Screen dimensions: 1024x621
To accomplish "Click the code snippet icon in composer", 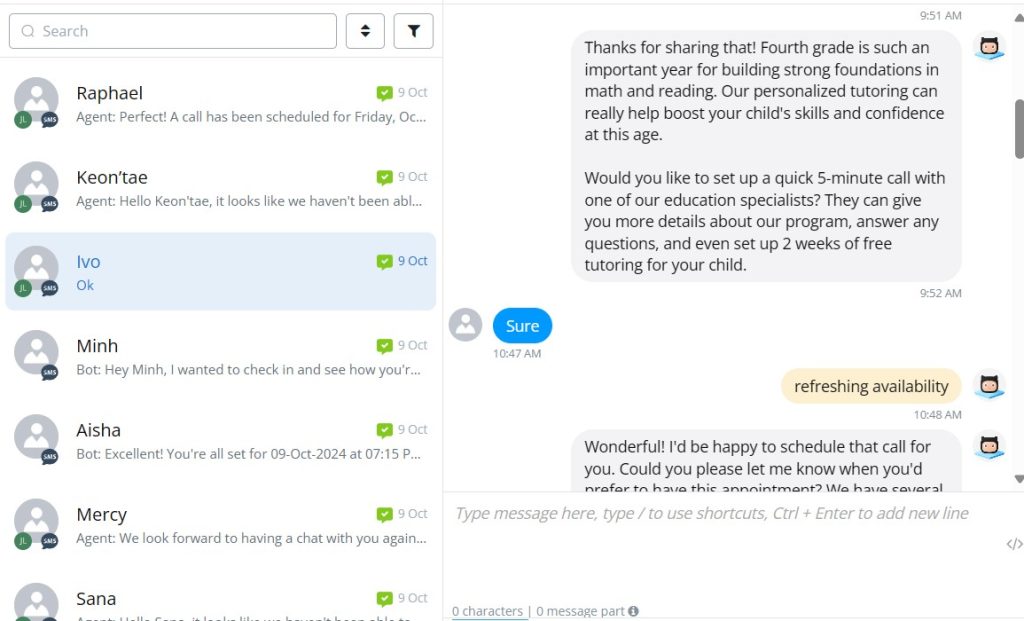I will (x=1014, y=544).
